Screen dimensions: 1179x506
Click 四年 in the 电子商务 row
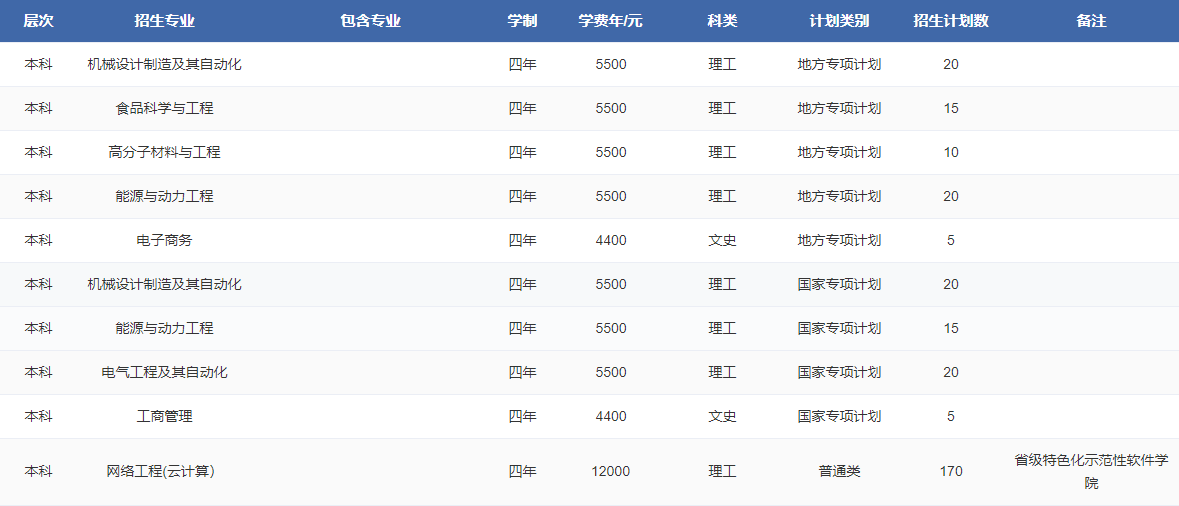(523, 241)
